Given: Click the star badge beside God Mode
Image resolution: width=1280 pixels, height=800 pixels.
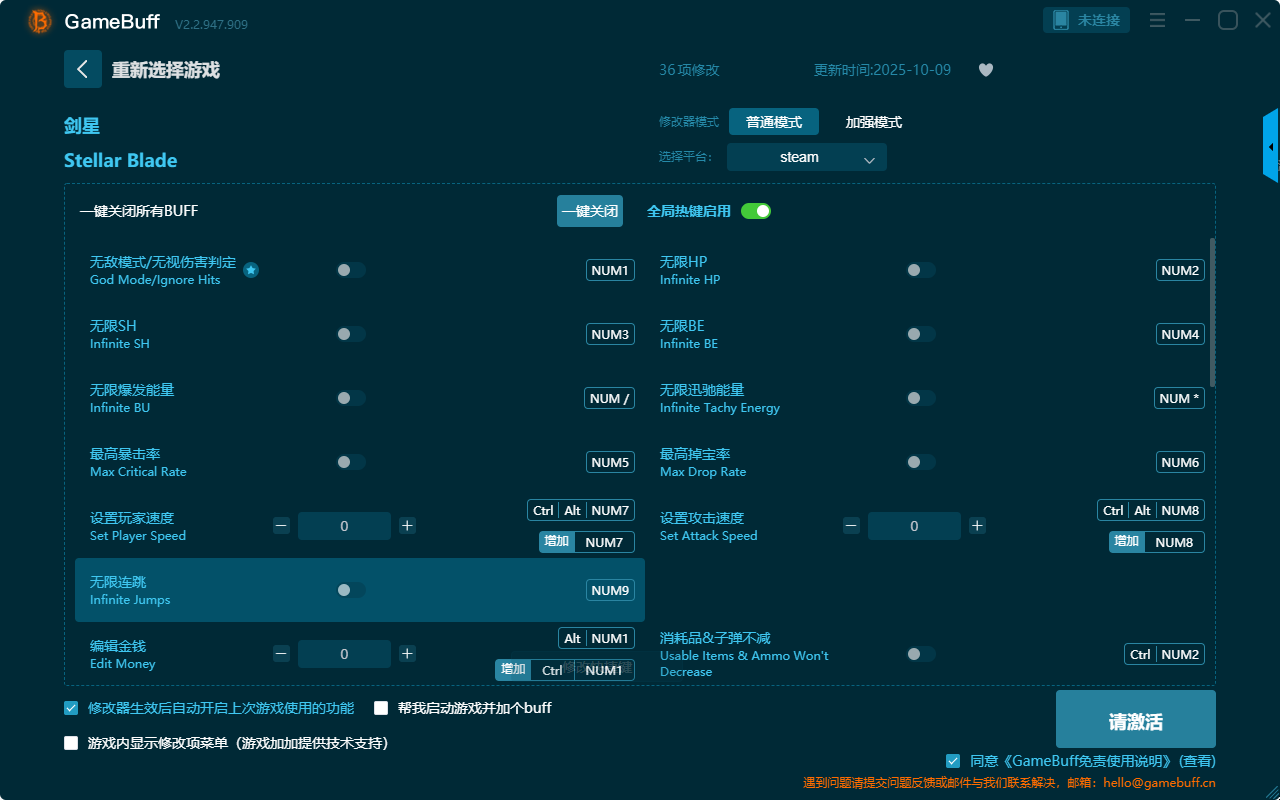Looking at the screenshot, I should pos(251,270).
